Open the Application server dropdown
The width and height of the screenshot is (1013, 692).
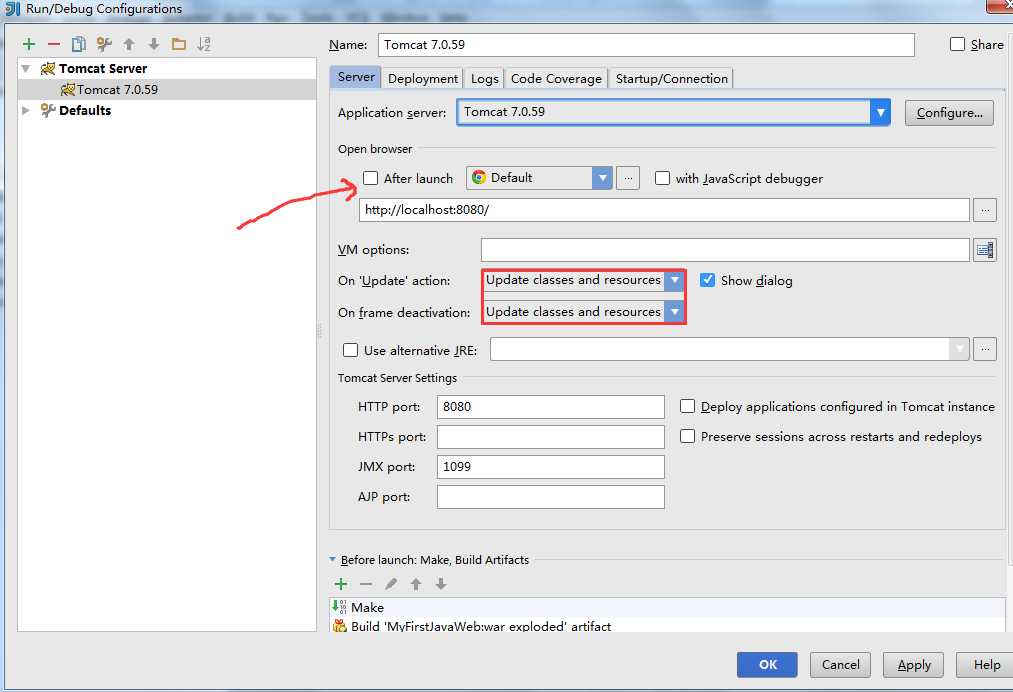[x=880, y=112]
